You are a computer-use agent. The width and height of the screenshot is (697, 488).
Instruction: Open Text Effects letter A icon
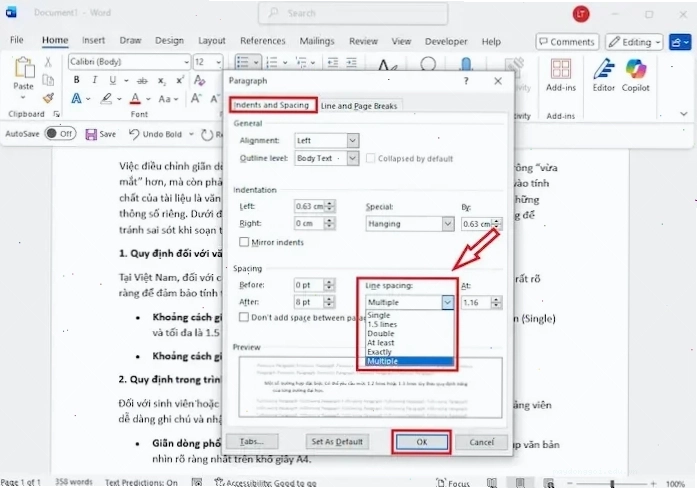click(x=76, y=98)
